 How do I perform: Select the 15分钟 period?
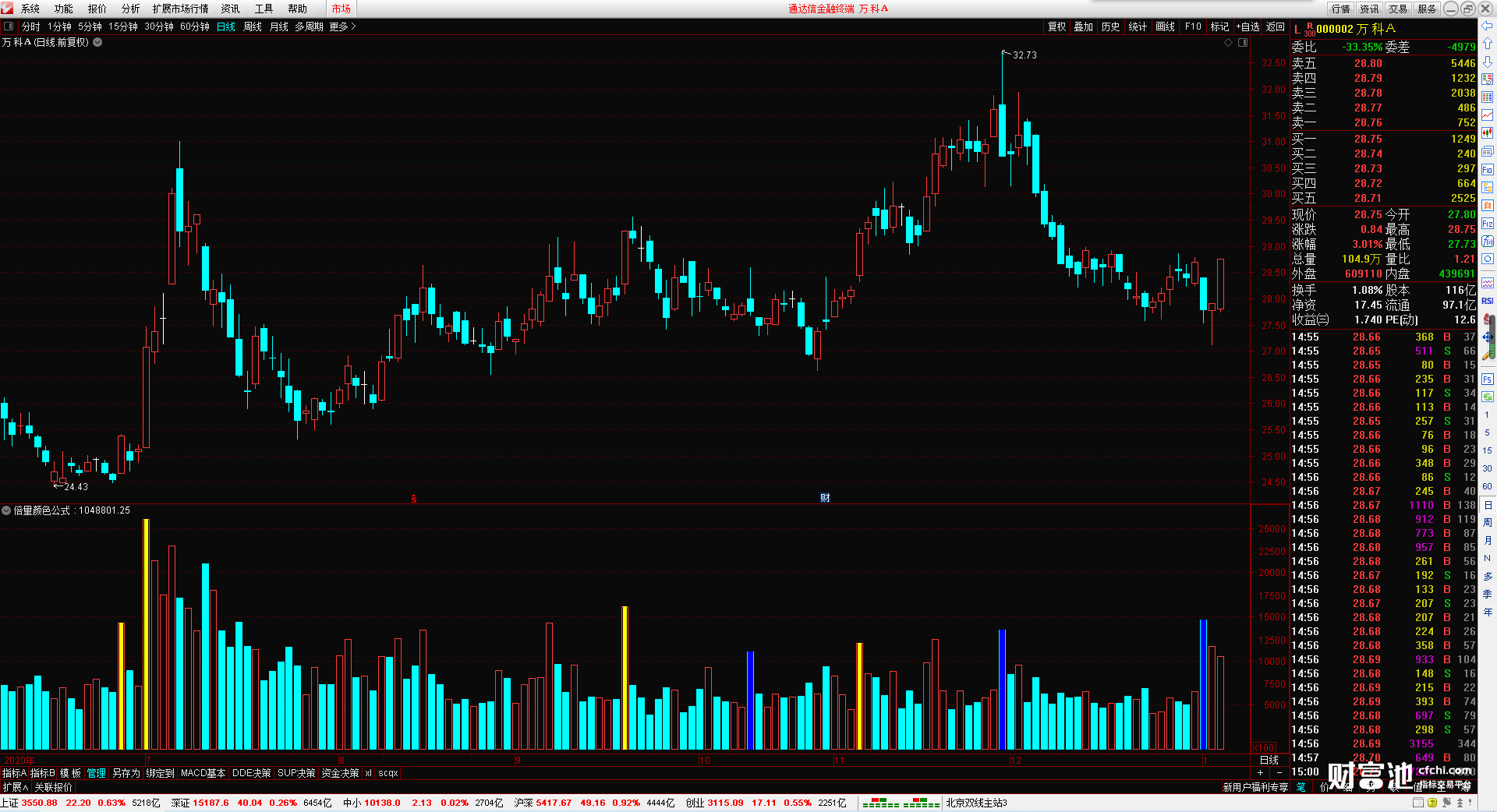click(123, 26)
